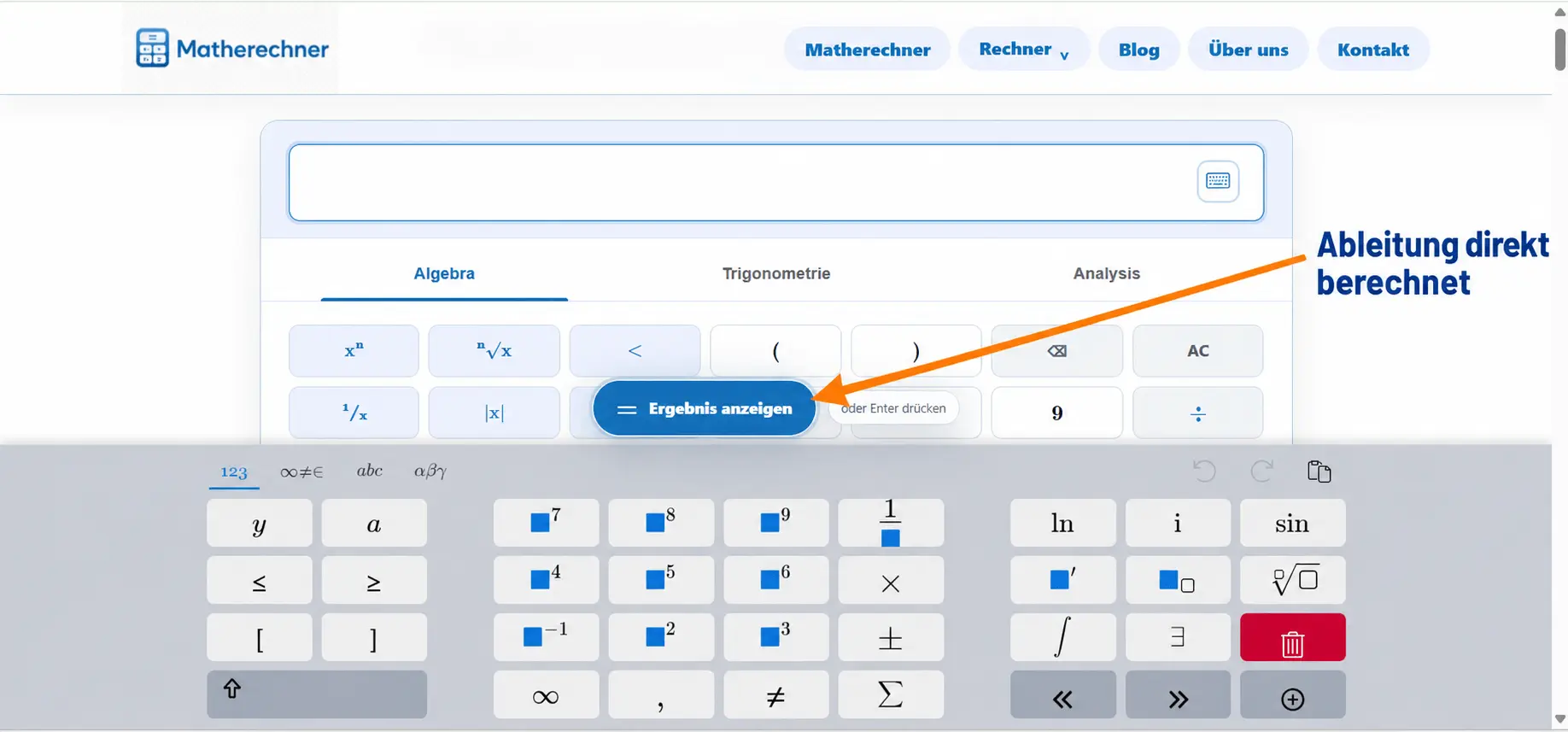Viewport: 1568px width, 732px height.
Task: Insert the integral symbol
Action: [x=1062, y=637]
